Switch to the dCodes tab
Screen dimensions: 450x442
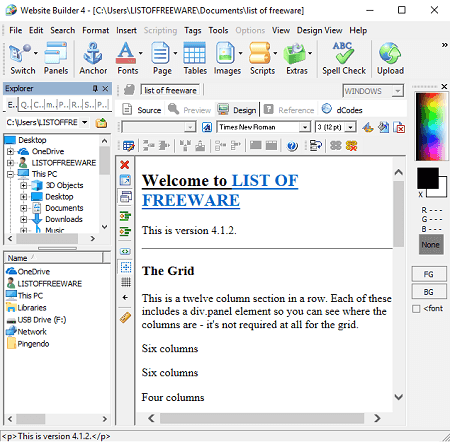(x=342, y=109)
